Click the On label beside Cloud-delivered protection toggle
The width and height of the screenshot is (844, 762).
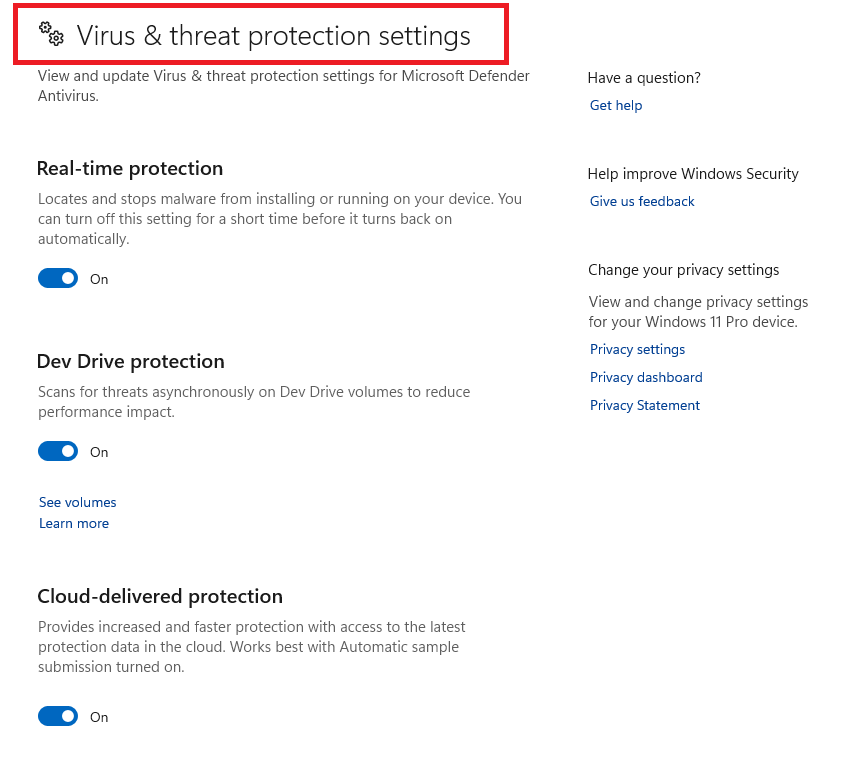(99, 718)
